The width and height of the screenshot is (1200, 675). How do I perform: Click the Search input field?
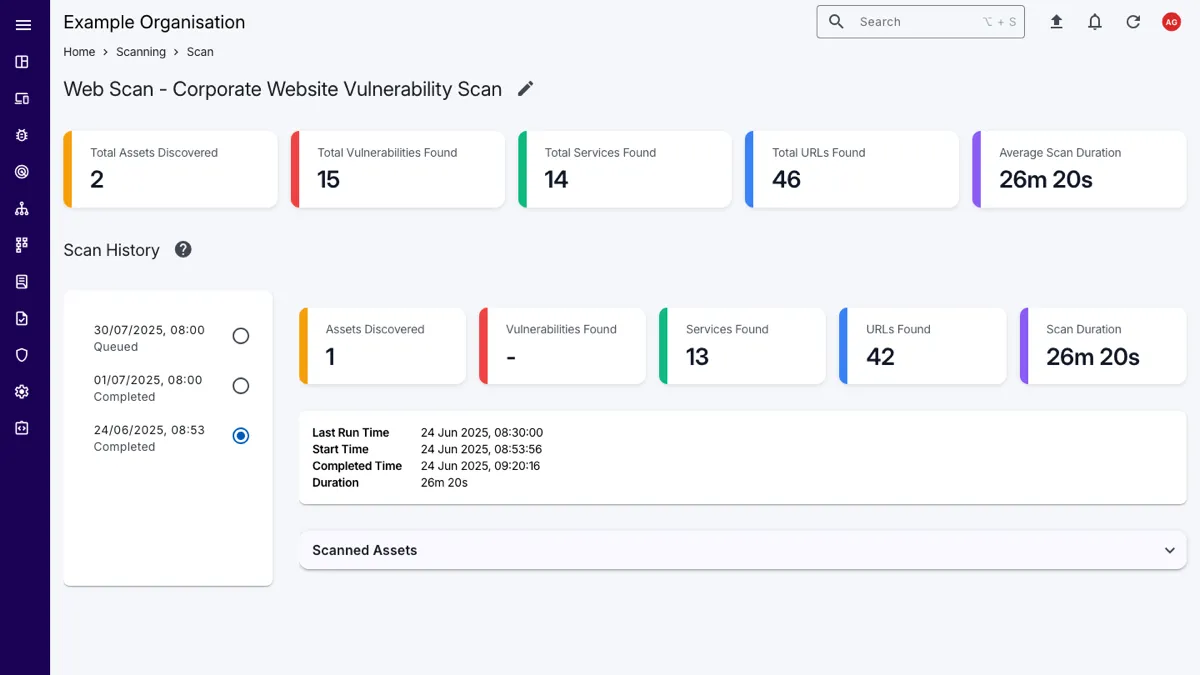tap(915, 22)
